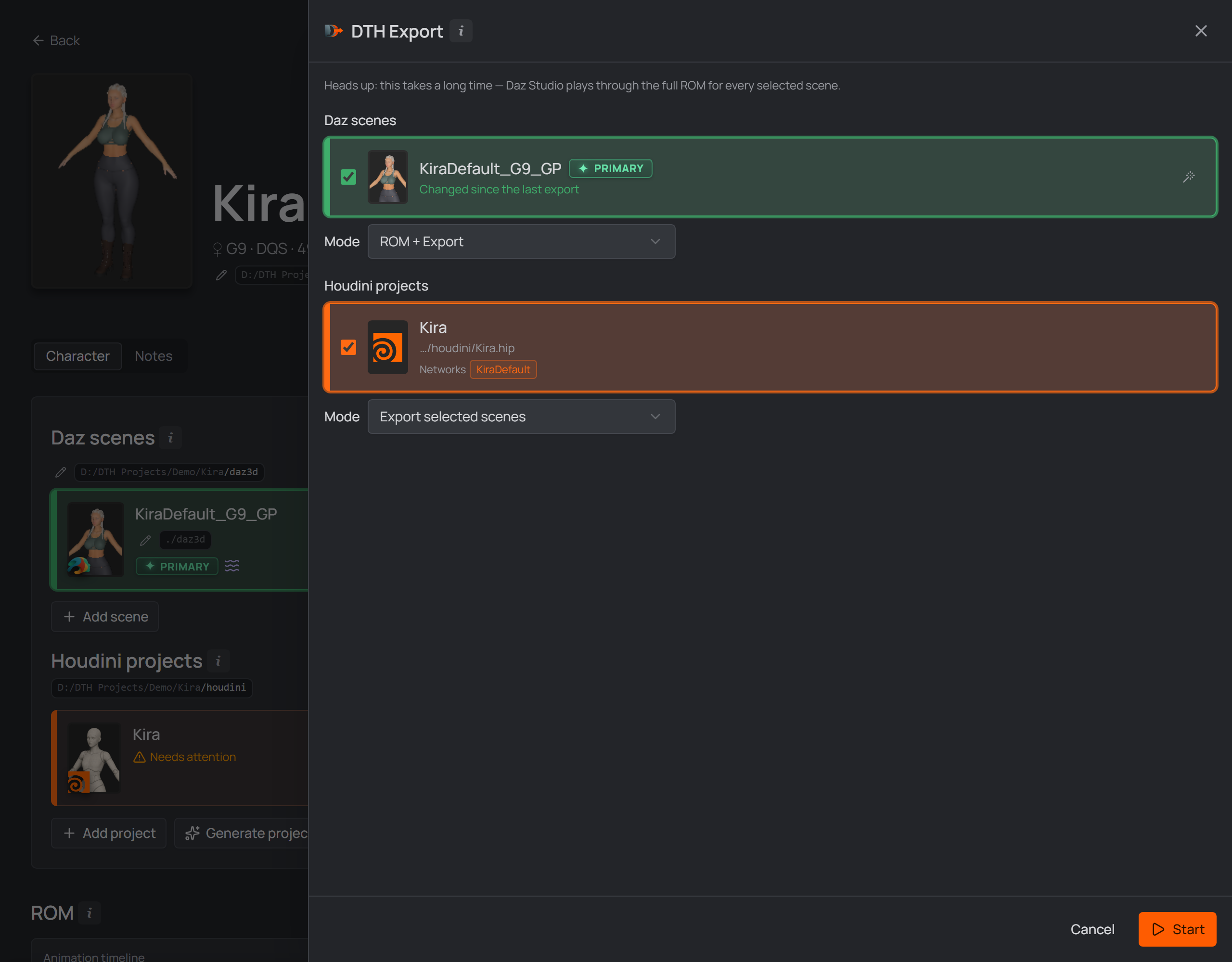This screenshot has height=962, width=1232.
Task: Click the PRIMARY badge in the background scene card
Action: coord(177,566)
